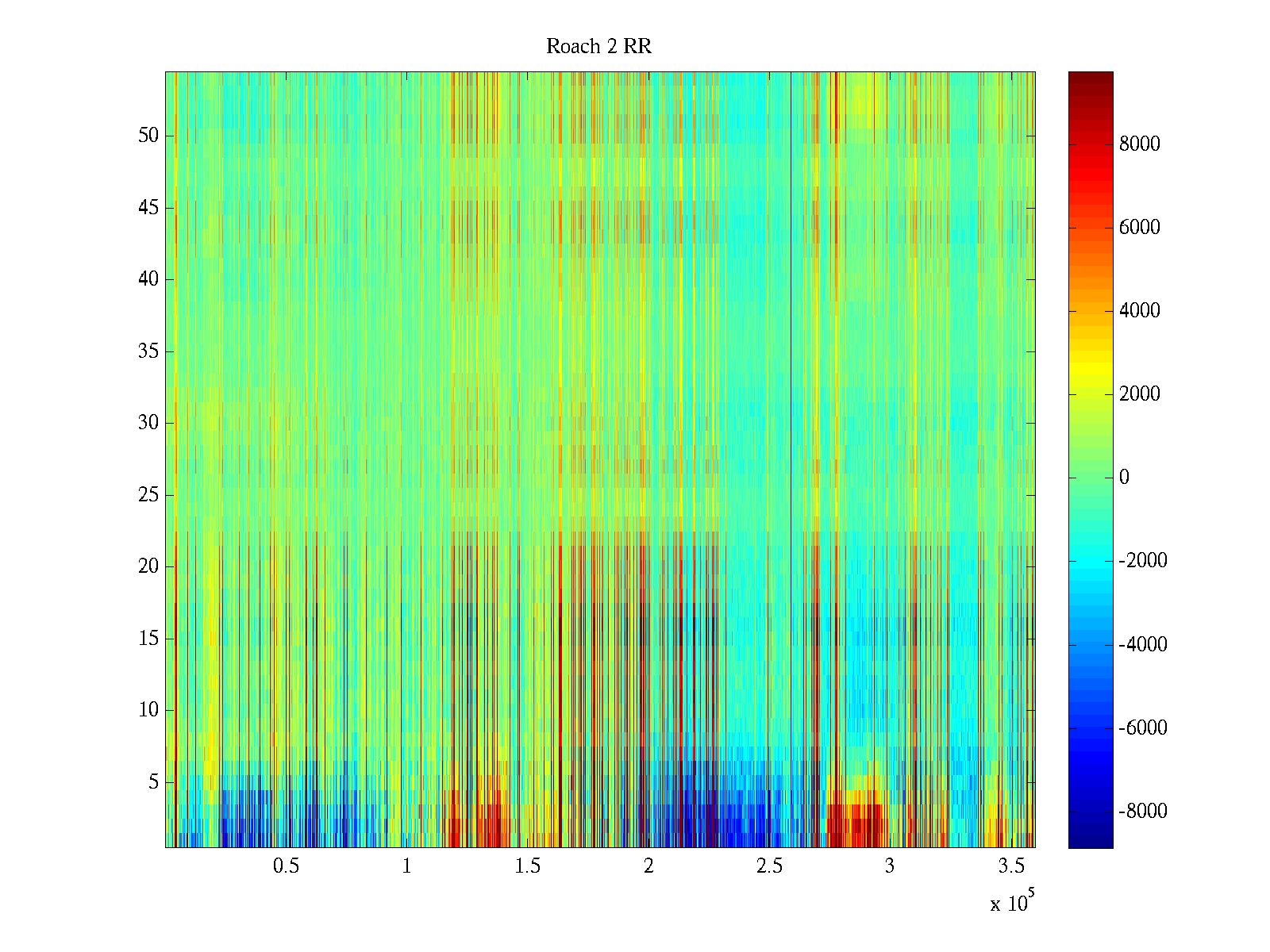Click the colorbar label 4000
Viewport: 1270px width, 952px height.
[1139, 311]
